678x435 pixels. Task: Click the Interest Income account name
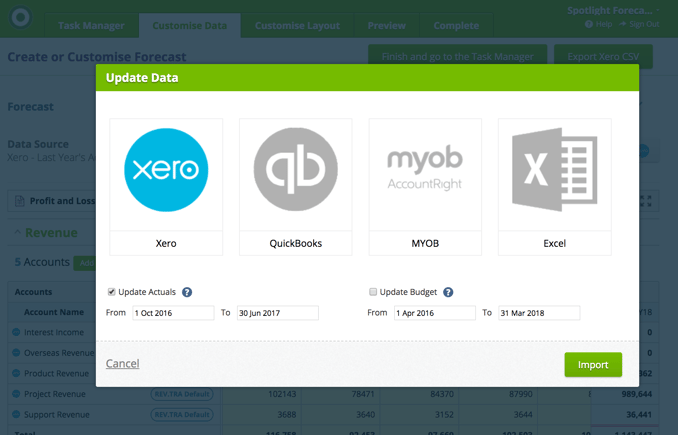pyautogui.click(x=54, y=332)
